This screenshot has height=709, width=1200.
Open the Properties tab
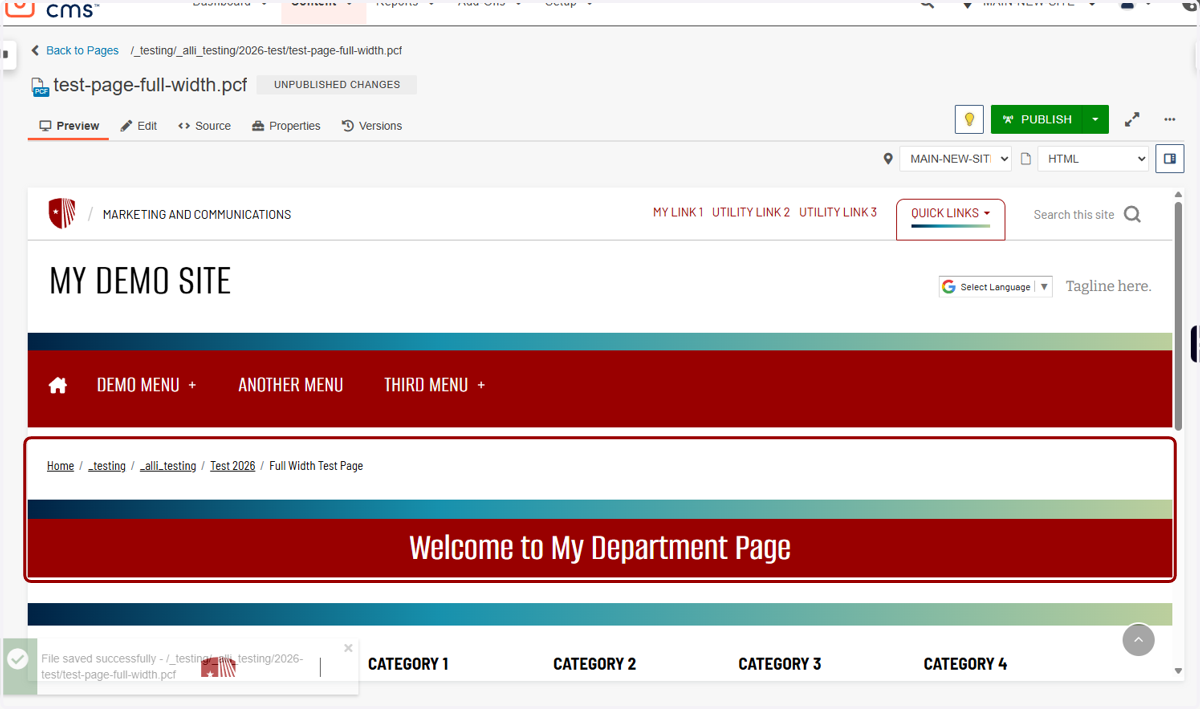coord(286,126)
